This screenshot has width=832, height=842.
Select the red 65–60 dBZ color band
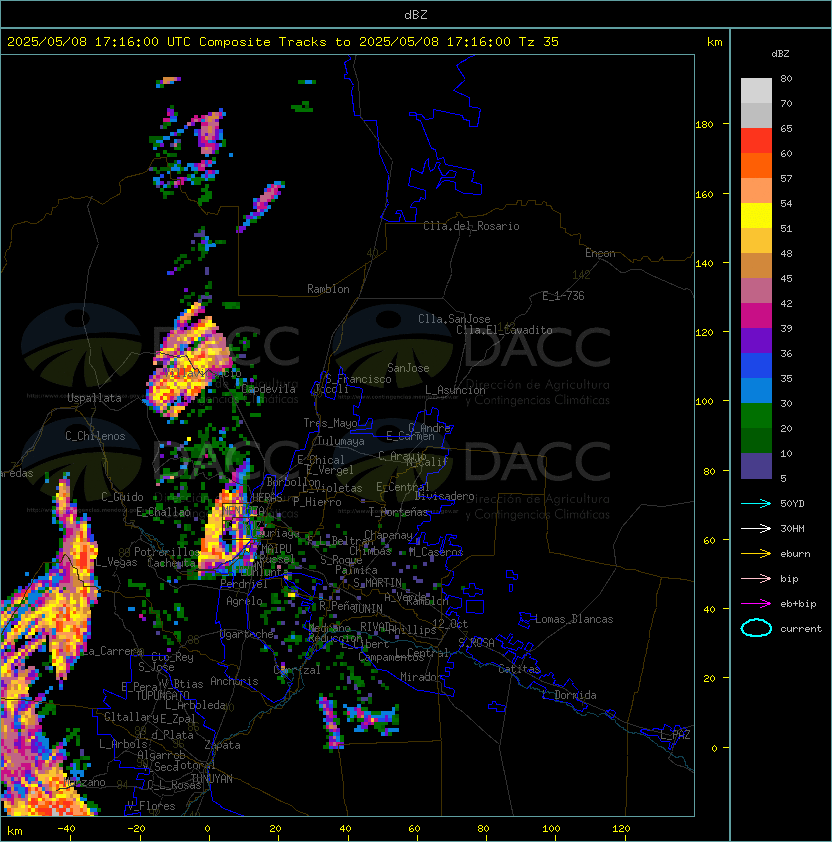tap(756, 141)
